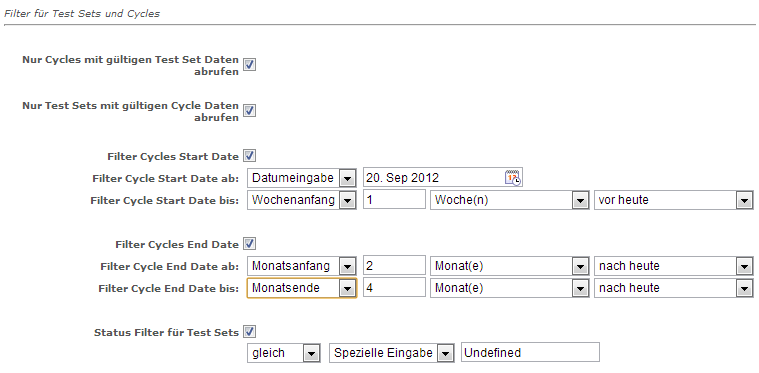Screen dimensions: 759x373
Task: Click the number field containing 1 for Start Date bis
Action: click(395, 199)
